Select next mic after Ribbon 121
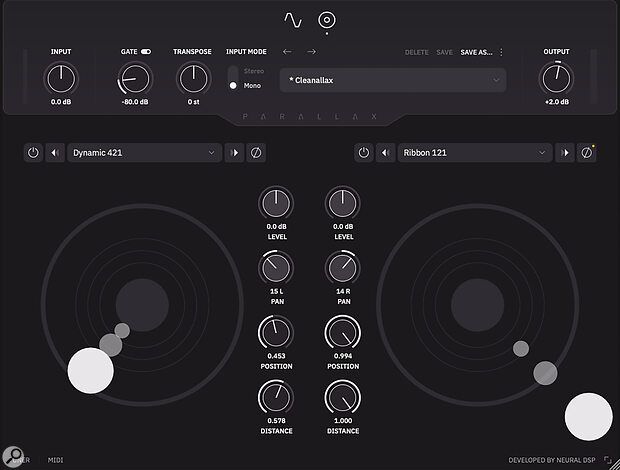The image size is (620, 470). (565, 153)
